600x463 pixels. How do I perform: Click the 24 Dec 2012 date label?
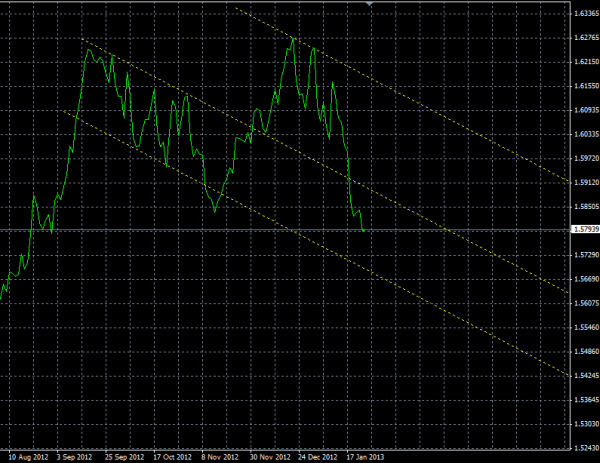(x=318, y=457)
